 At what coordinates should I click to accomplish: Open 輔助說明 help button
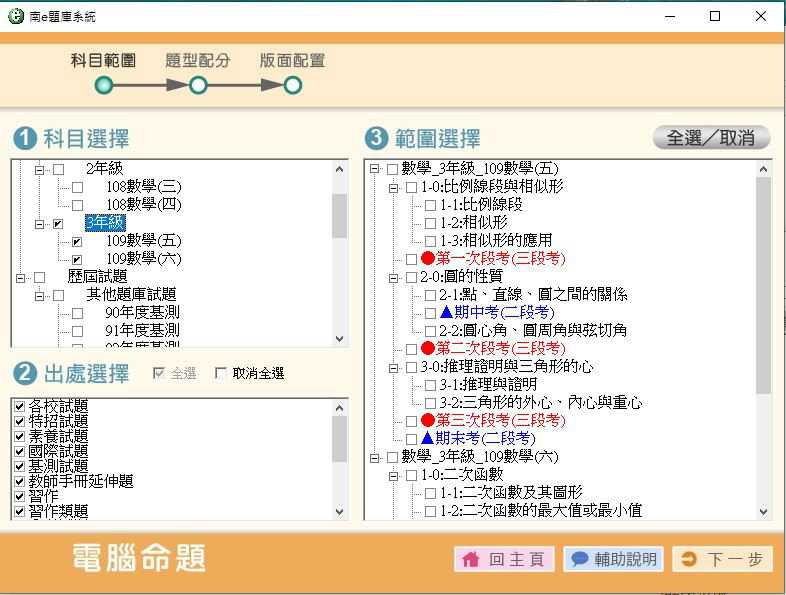point(614,559)
